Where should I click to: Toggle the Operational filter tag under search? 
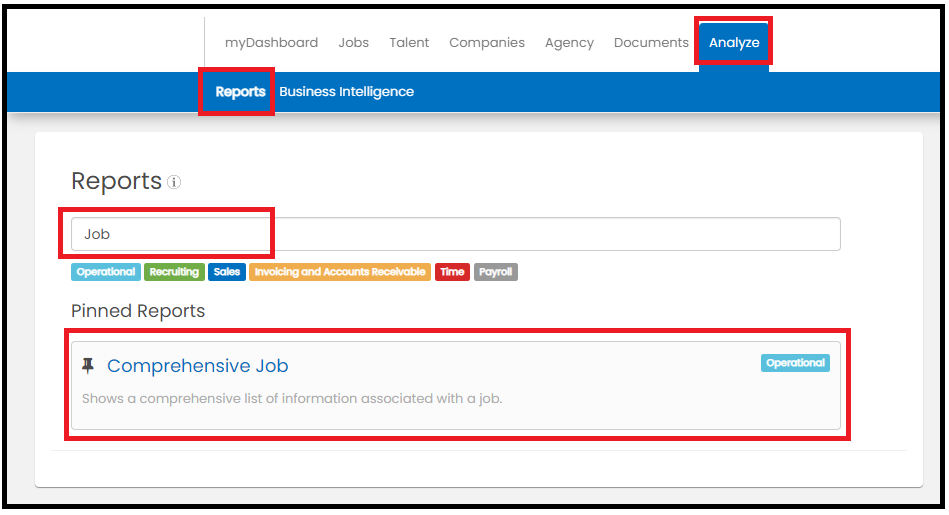coord(106,272)
